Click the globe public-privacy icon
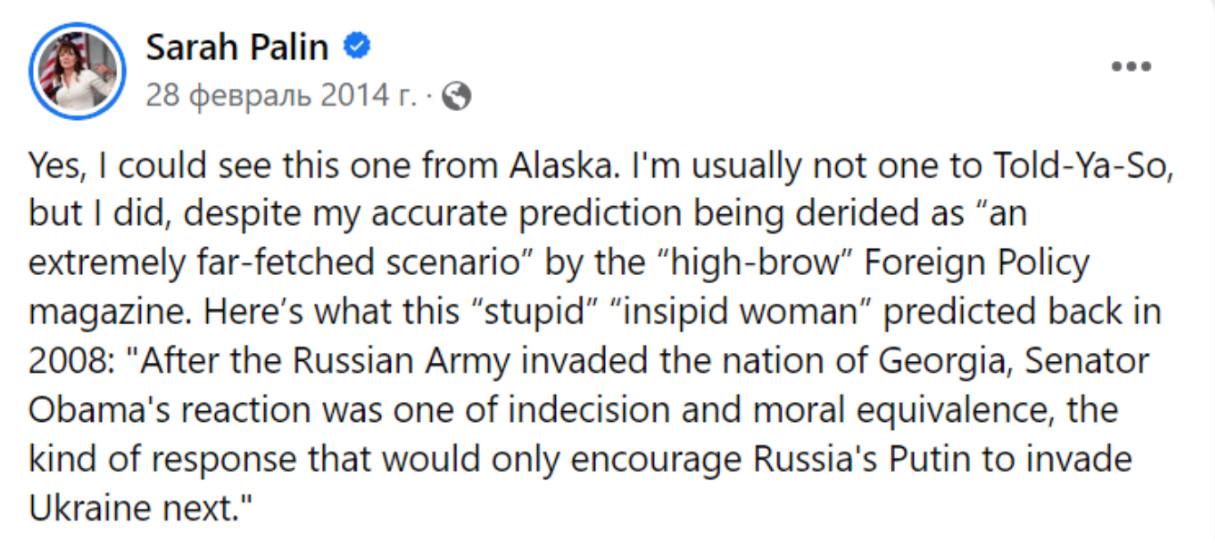This screenshot has width=1215, height=545. [456, 96]
